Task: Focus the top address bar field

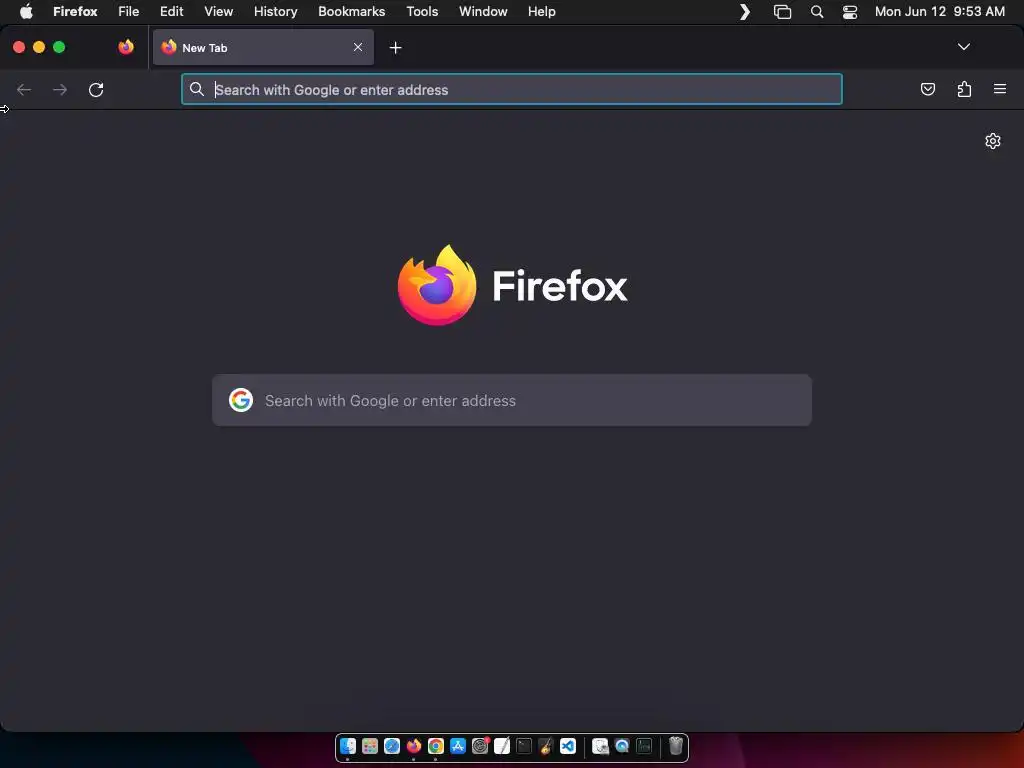Action: tap(512, 89)
